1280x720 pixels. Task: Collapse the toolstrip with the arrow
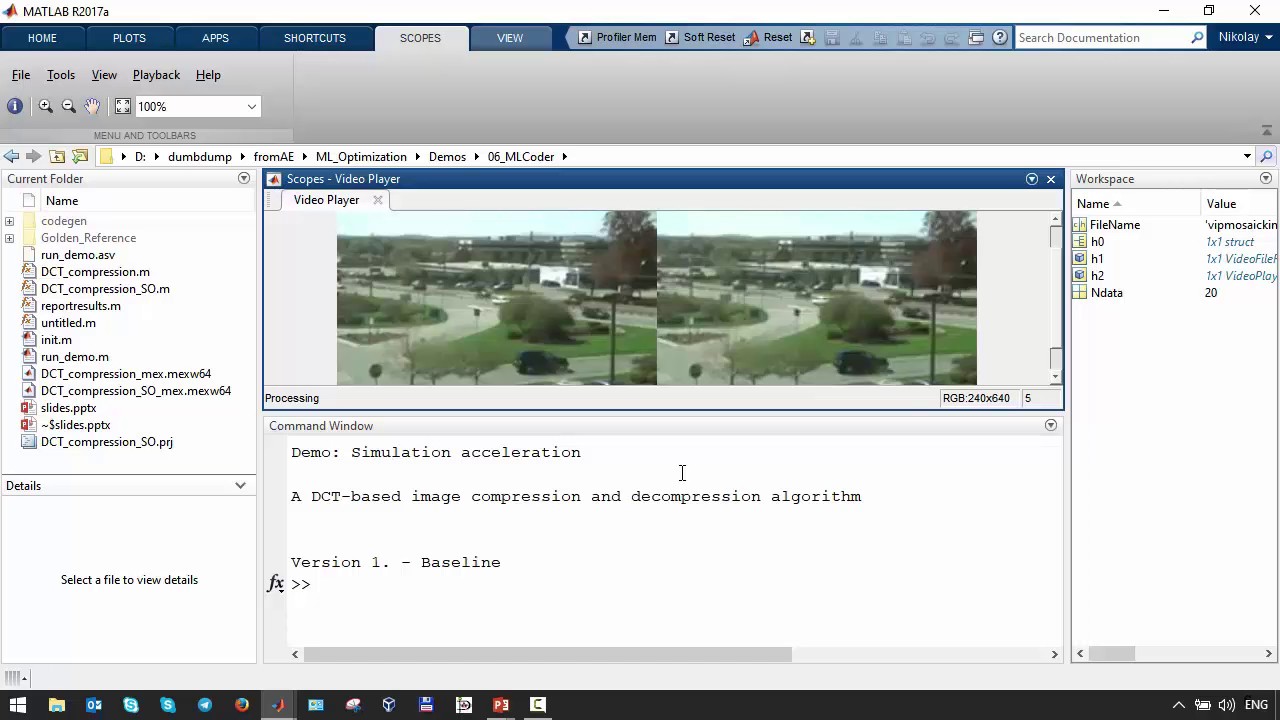pos(1267,130)
